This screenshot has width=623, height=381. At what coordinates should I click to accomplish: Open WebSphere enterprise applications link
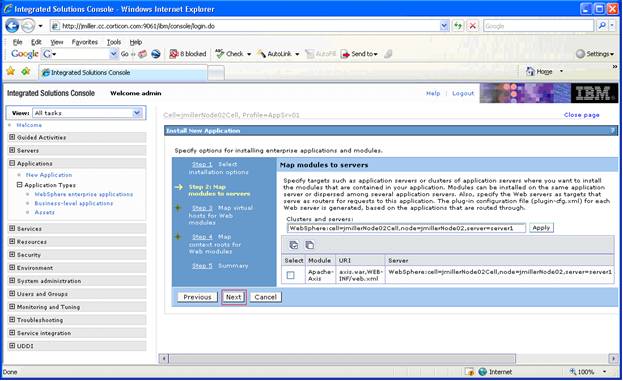(84, 194)
